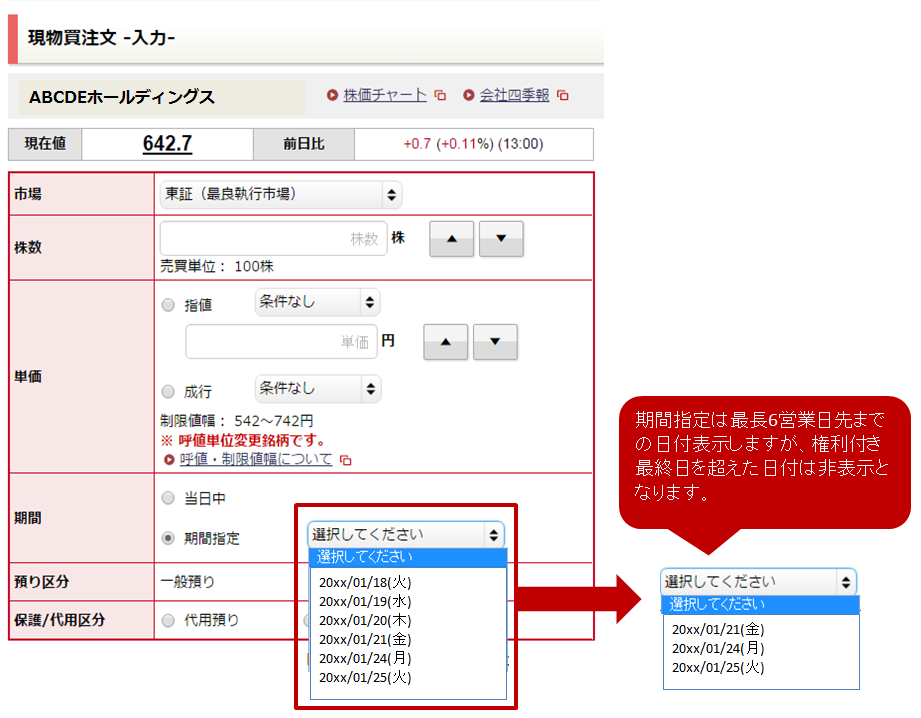Click the +0.7 (+0.11%) (13:00) value

(473, 144)
